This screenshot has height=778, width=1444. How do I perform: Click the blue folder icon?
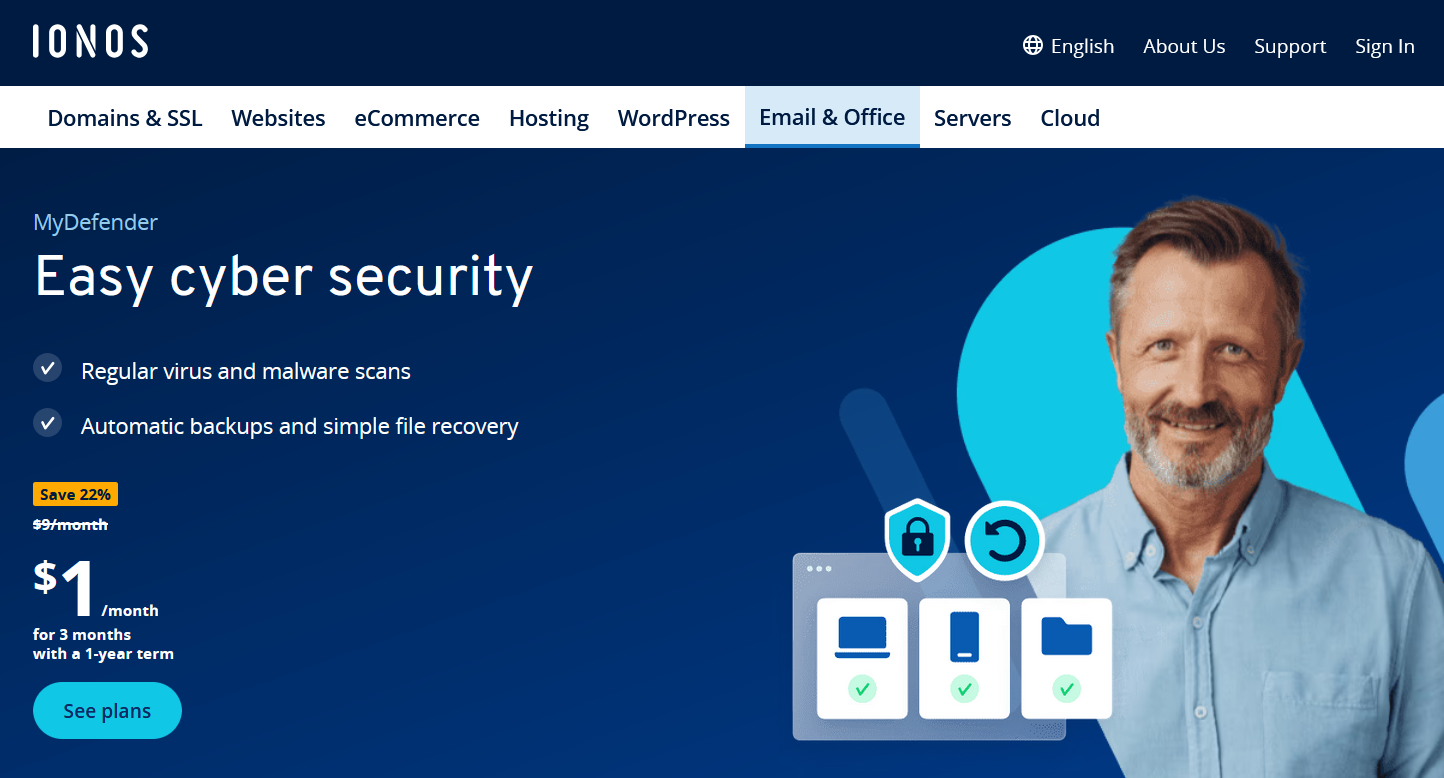point(1066,636)
